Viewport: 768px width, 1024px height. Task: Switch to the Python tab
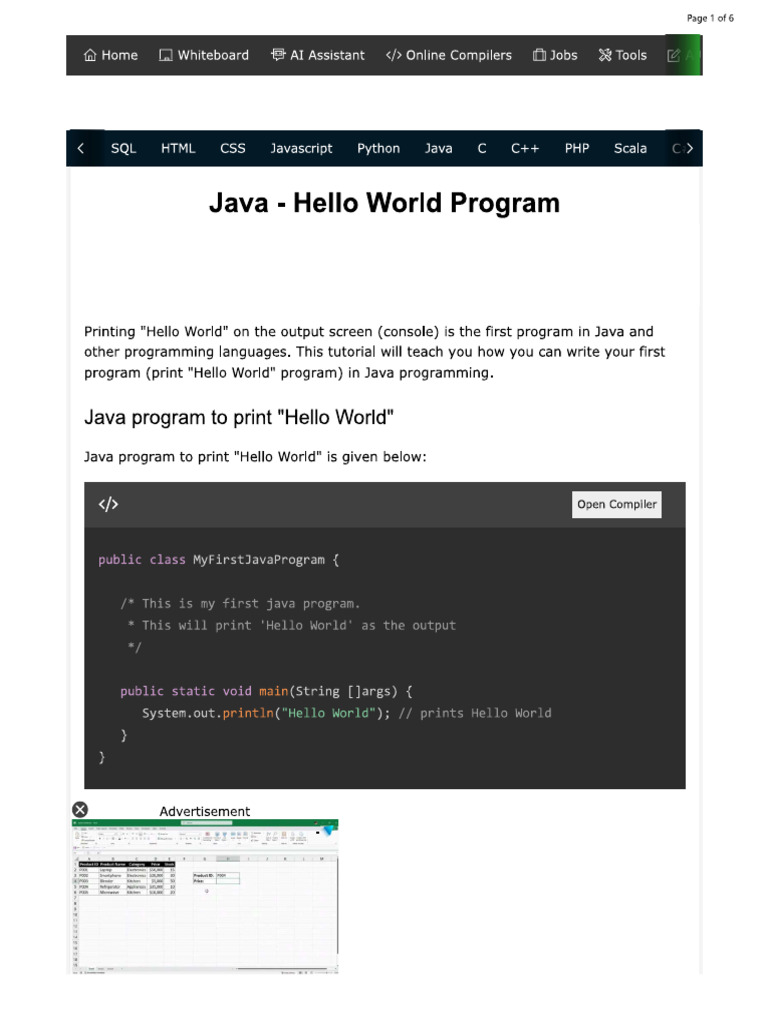pyautogui.click(x=378, y=148)
